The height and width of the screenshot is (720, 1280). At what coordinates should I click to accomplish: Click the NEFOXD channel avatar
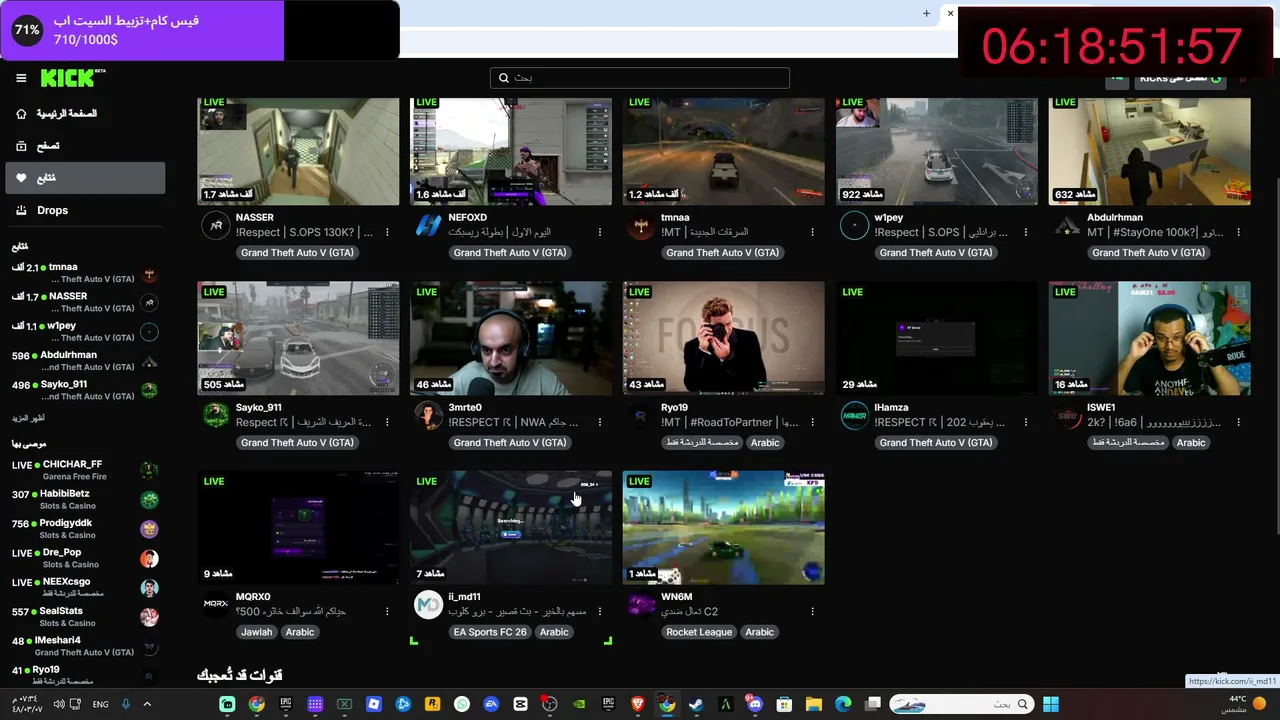pos(428,226)
